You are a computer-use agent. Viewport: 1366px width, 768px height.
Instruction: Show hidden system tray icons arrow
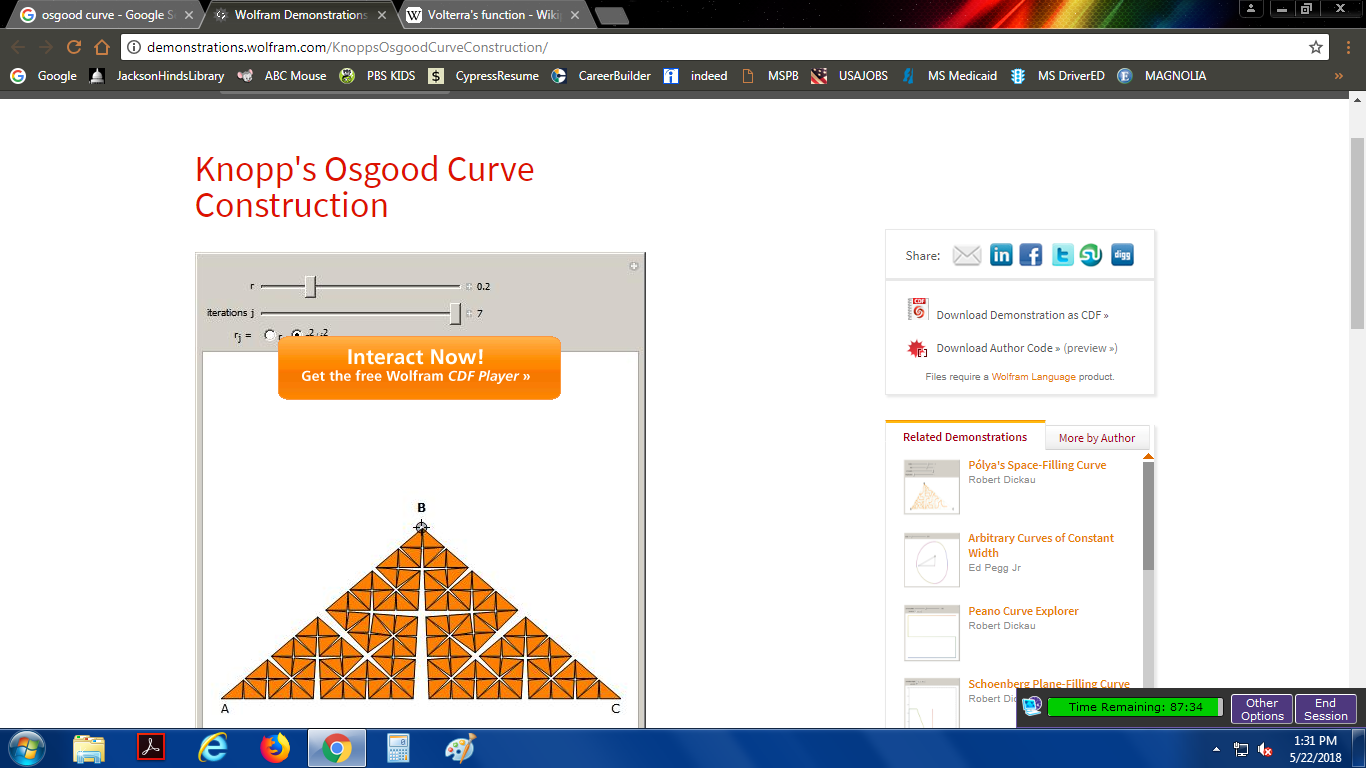coord(1217,749)
